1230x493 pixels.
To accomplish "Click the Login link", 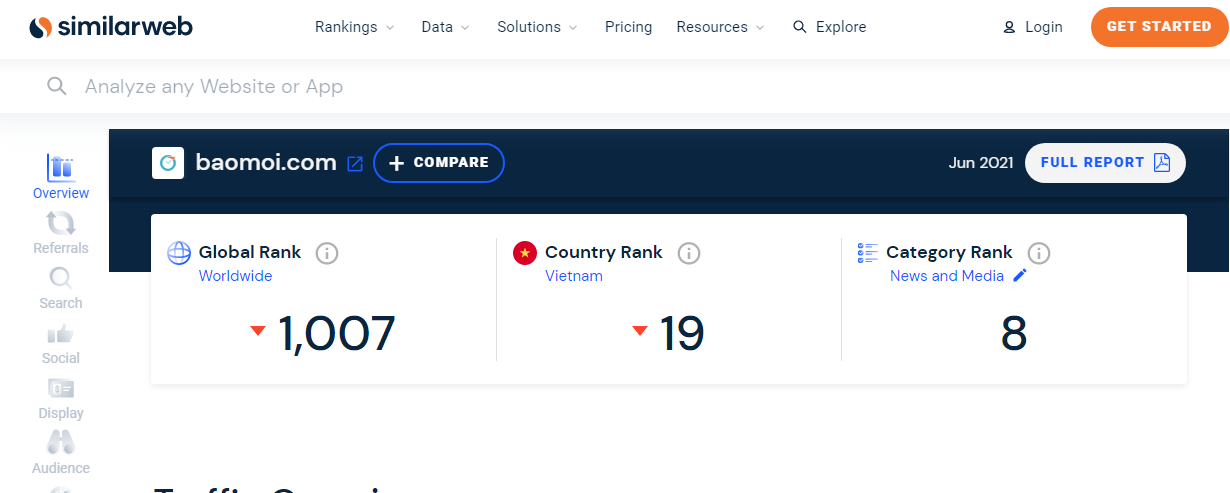I will 1033,27.
